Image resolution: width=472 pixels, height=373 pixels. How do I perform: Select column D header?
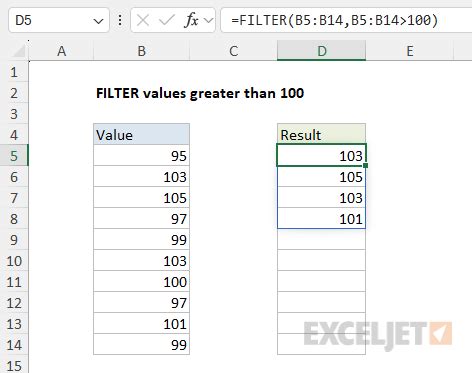tap(321, 51)
